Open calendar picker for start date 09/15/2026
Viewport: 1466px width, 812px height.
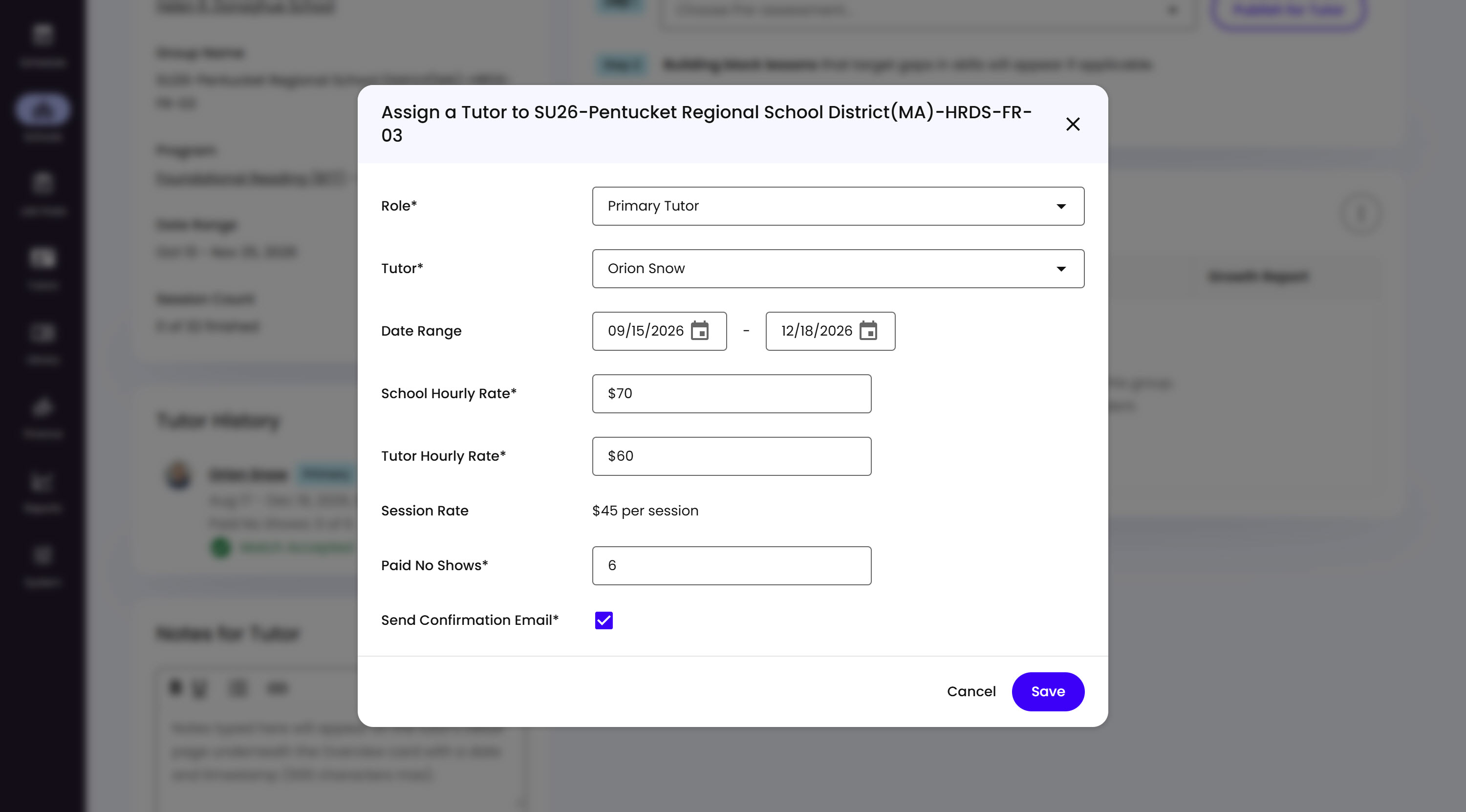(699, 331)
